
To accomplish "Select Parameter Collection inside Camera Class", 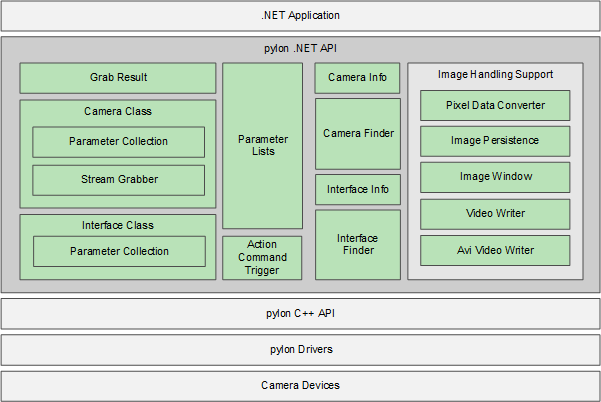I will pyautogui.click(x=118, y=142).
